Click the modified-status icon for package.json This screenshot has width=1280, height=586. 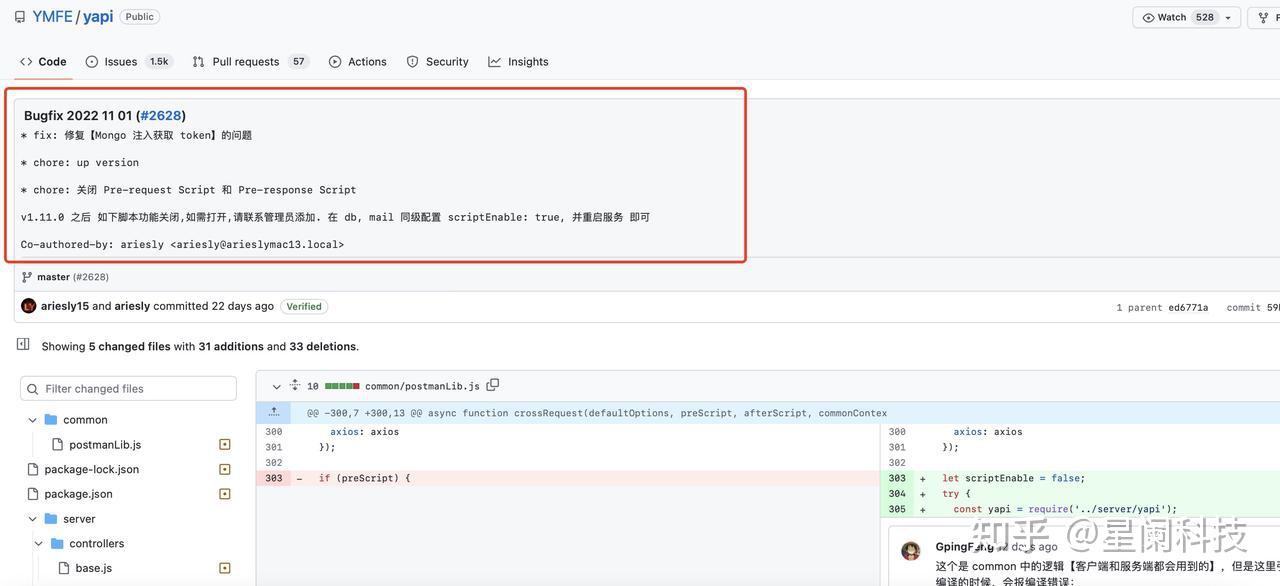[225, 494]
